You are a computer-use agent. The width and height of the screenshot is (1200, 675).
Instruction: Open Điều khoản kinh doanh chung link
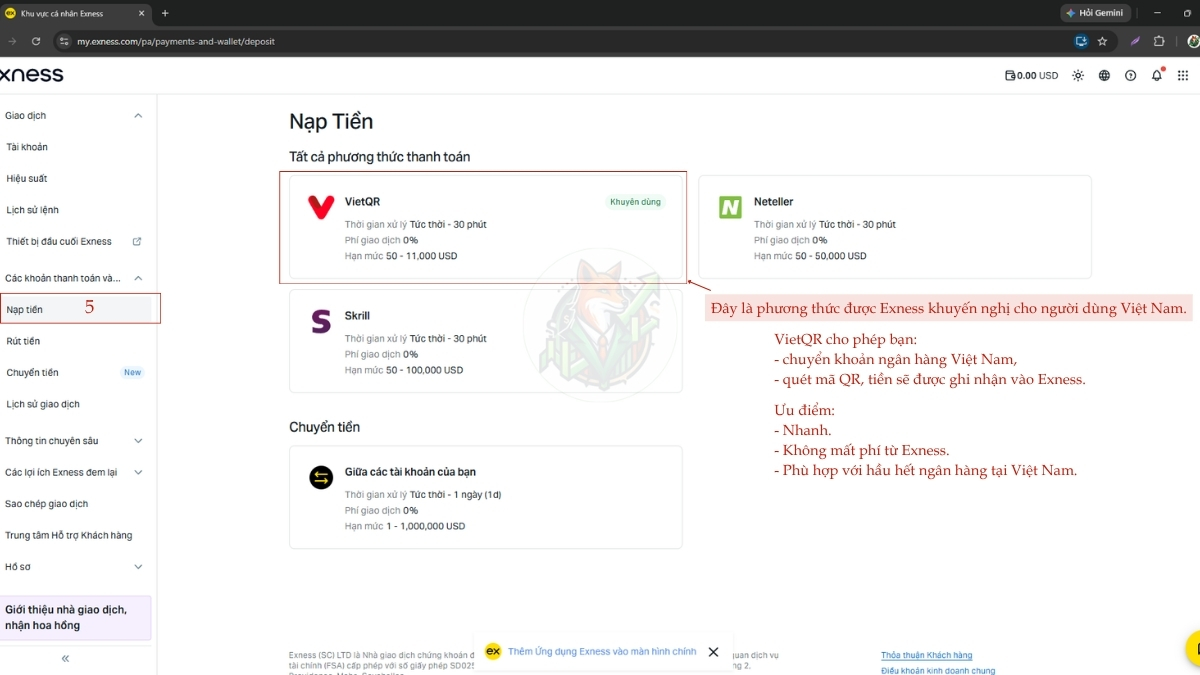pos(938,671)
